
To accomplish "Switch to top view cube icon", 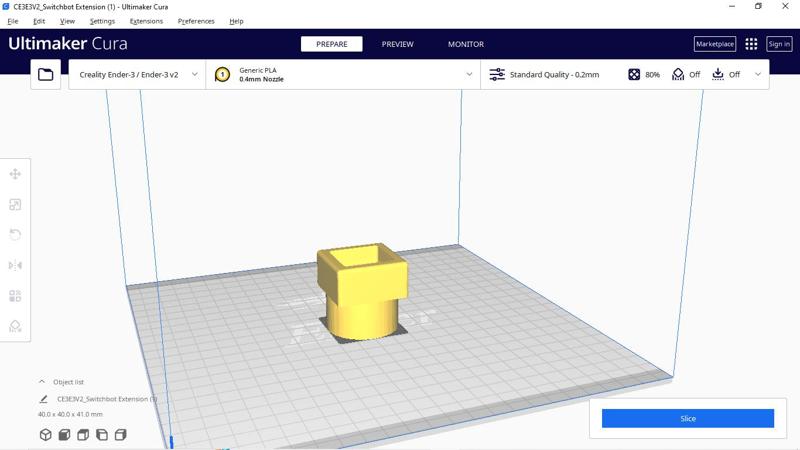I will click(x=83, y=435).
